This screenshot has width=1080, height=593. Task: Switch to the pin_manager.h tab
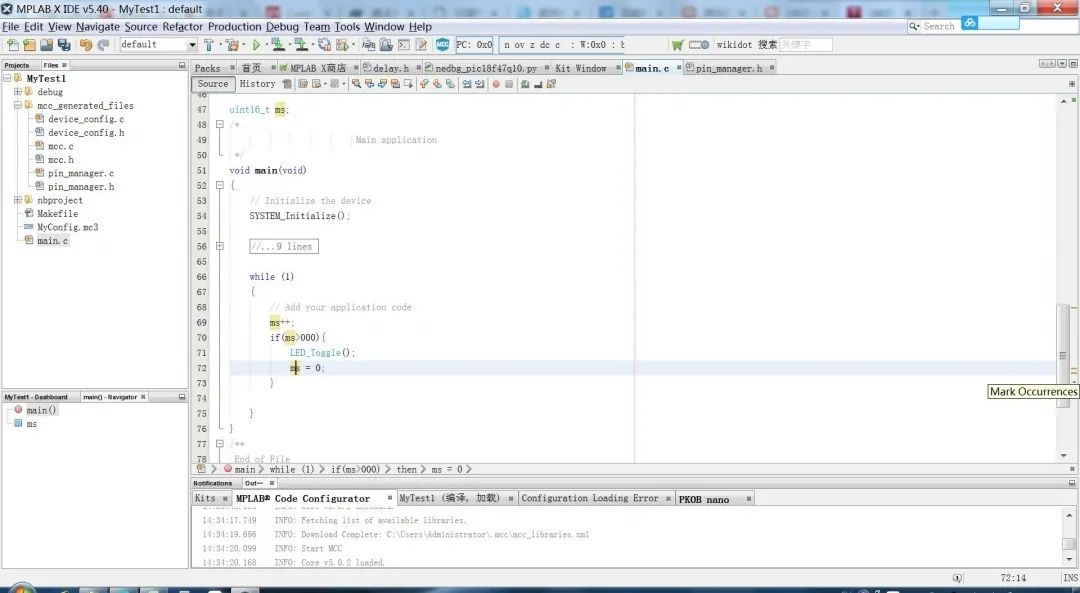coord(728,68)
